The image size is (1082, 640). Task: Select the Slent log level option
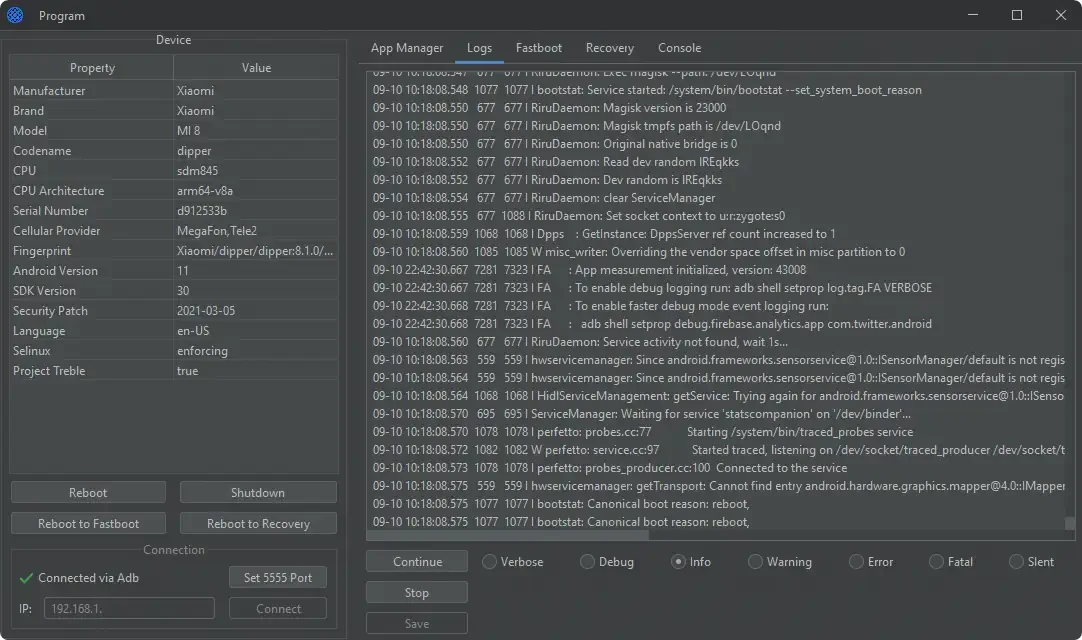1016,562
